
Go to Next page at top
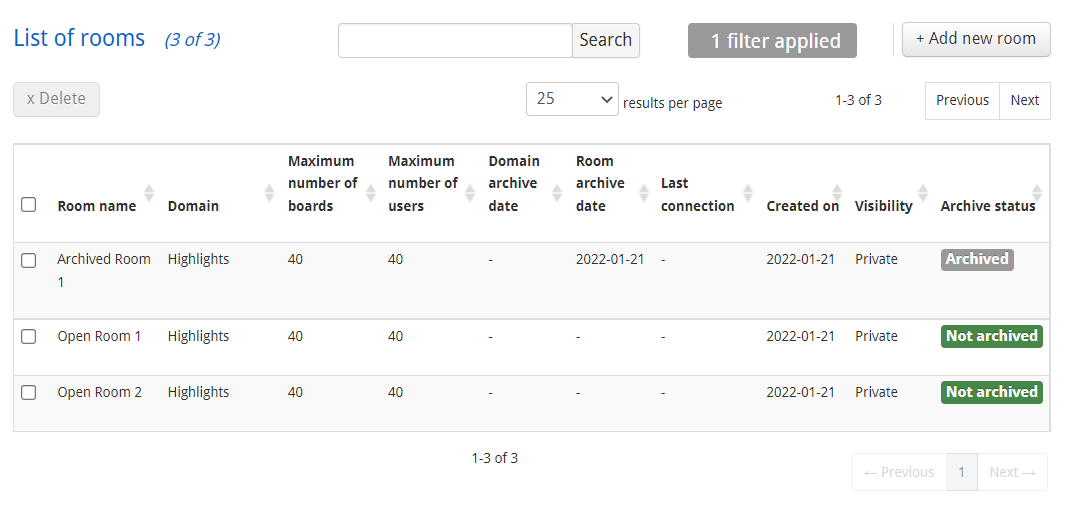click(x=1025, y=101)
